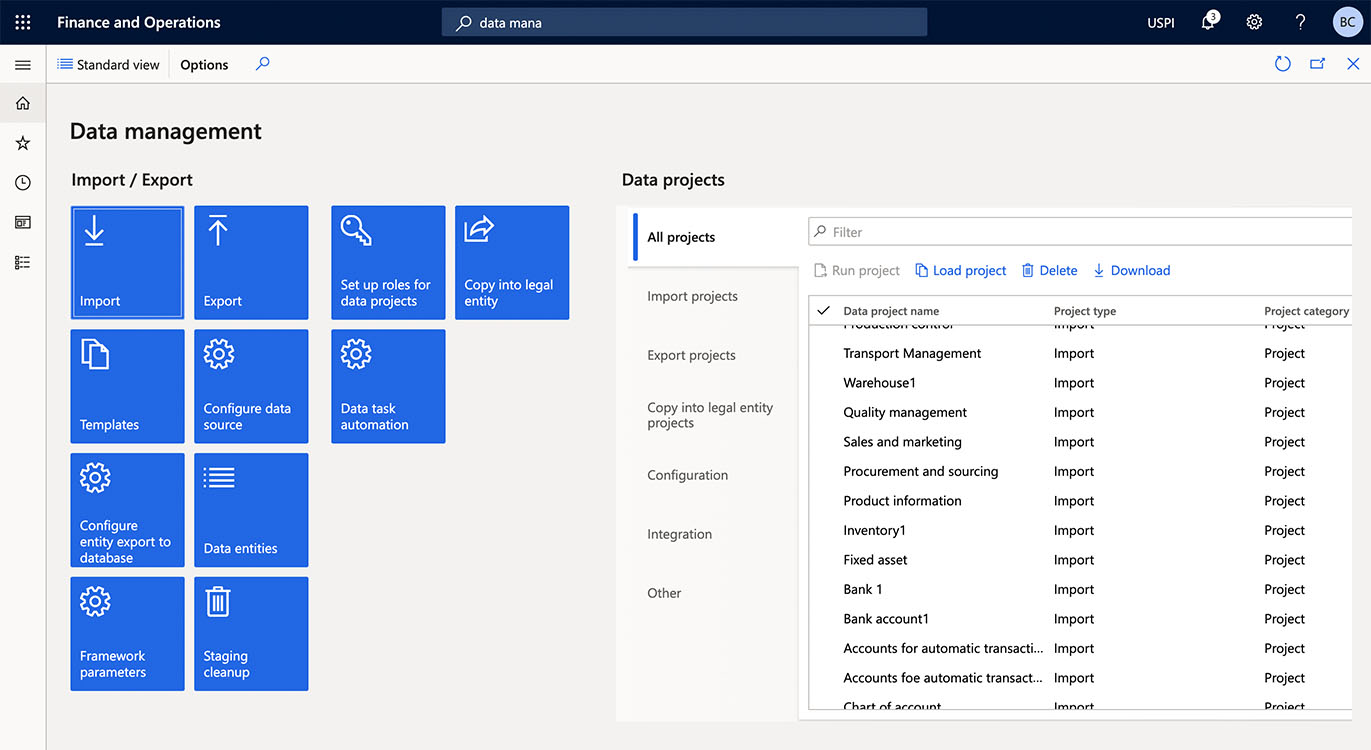Select Accounts for automatic transacti... row

click(1080, 648)
